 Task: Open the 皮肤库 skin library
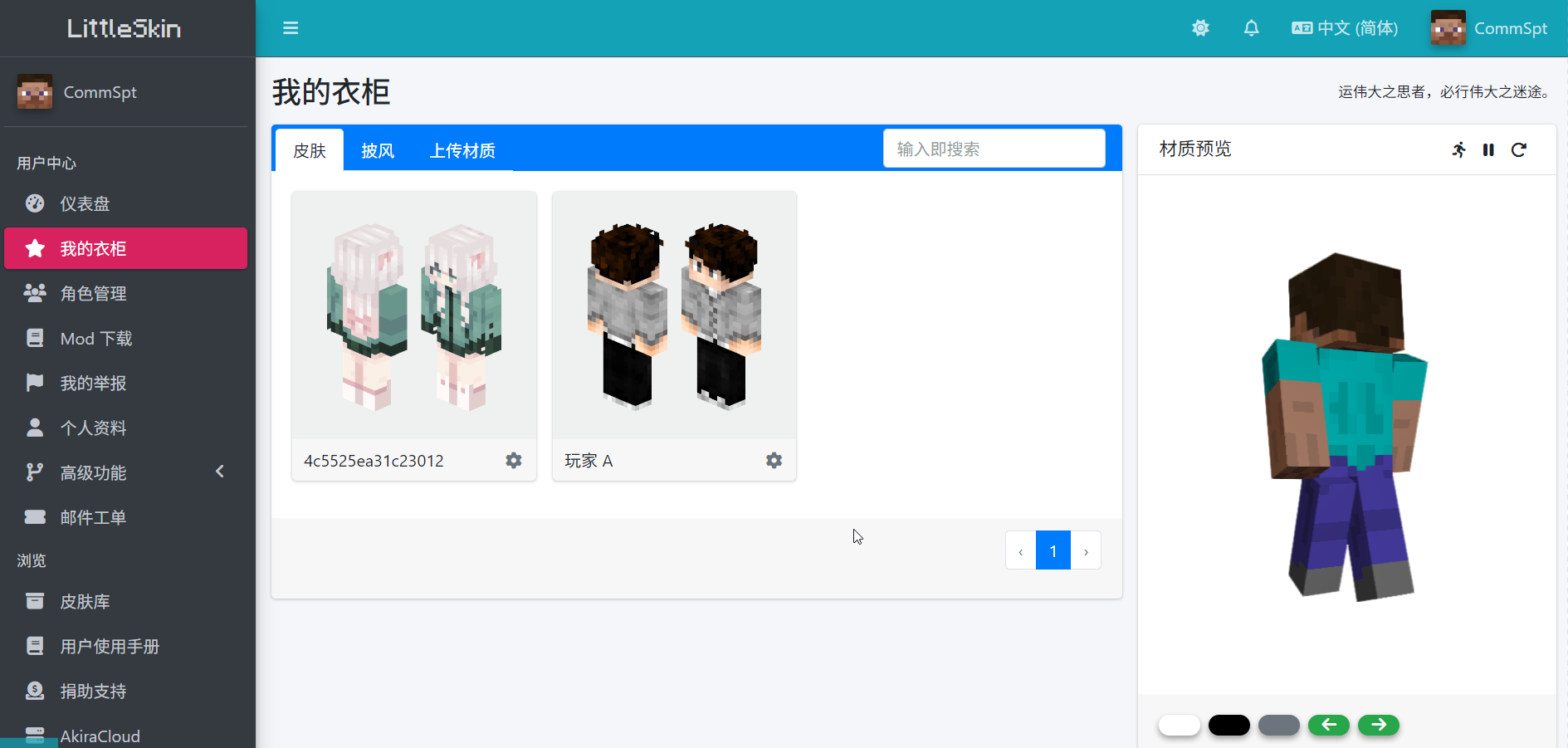point(85,601)
